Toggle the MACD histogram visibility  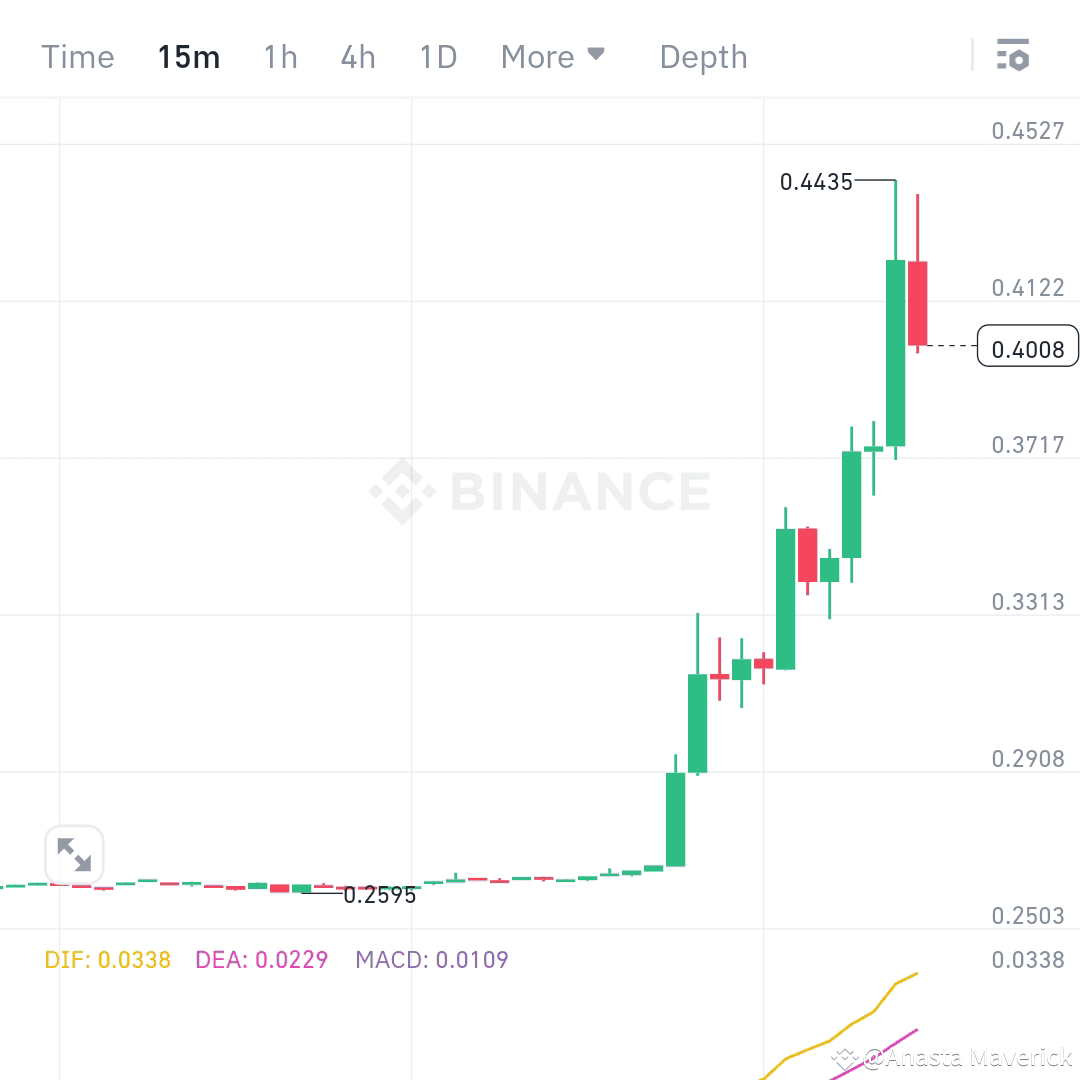click(431, 958)
